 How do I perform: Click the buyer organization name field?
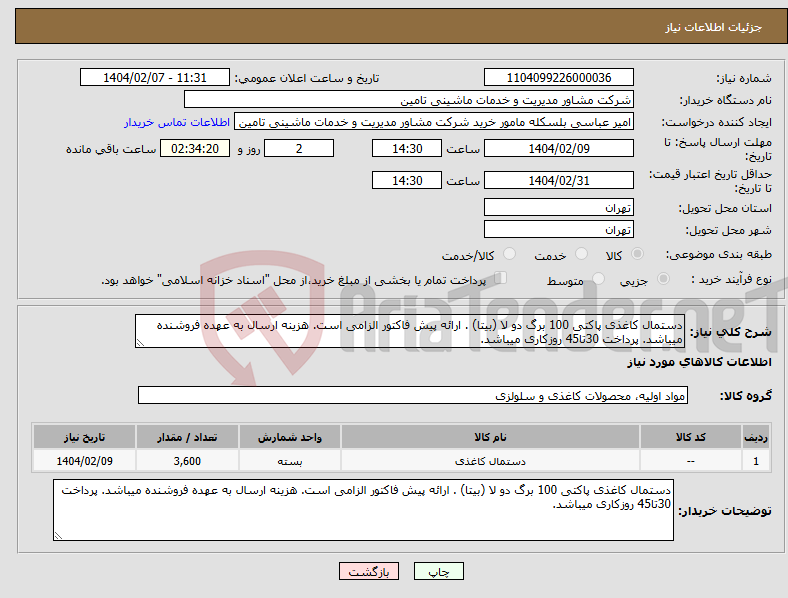point(409,99)
